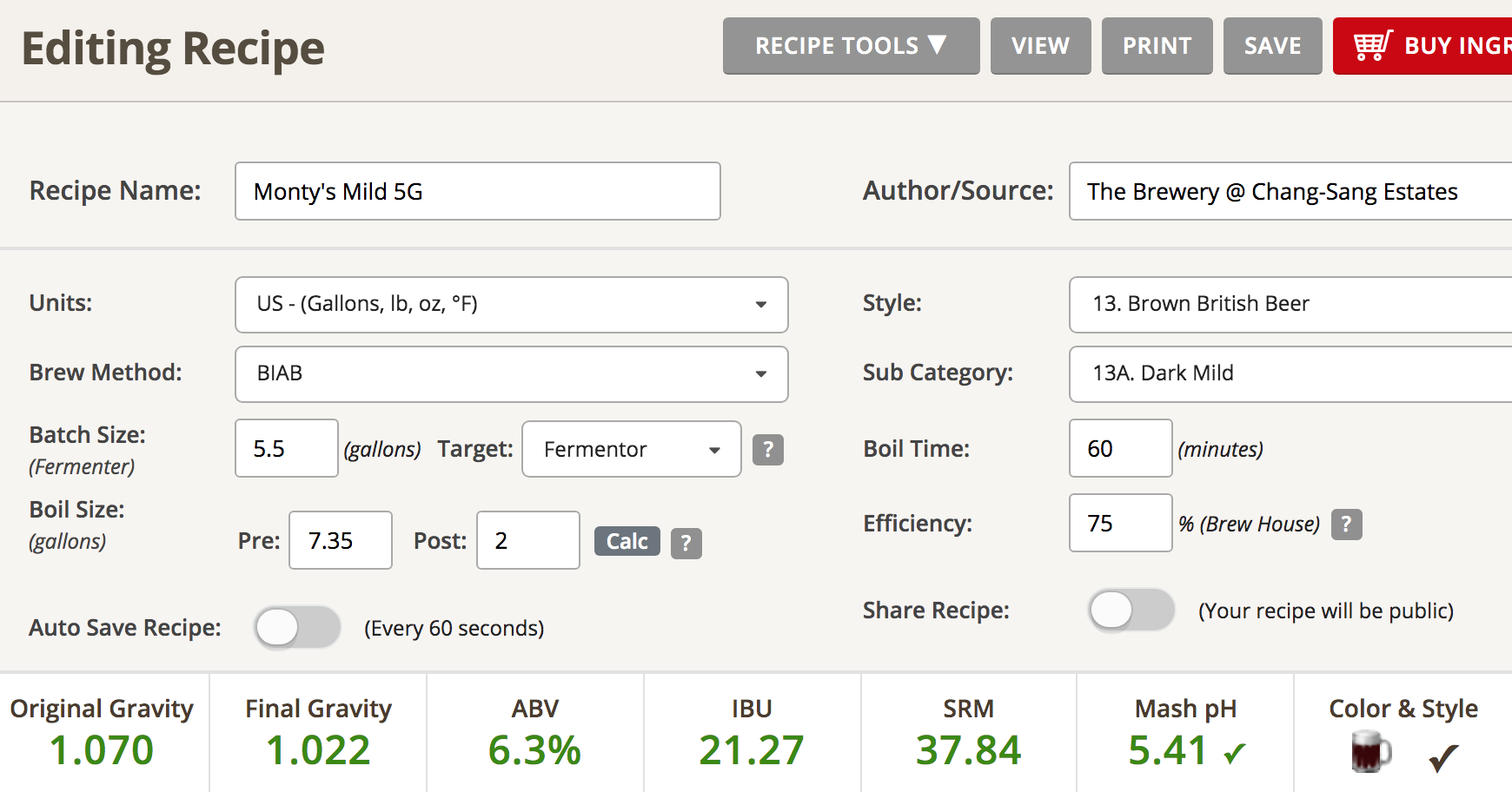Expand the Brew Method dropdown
This screenshot has height=792, width=1512.
point(511,374)
